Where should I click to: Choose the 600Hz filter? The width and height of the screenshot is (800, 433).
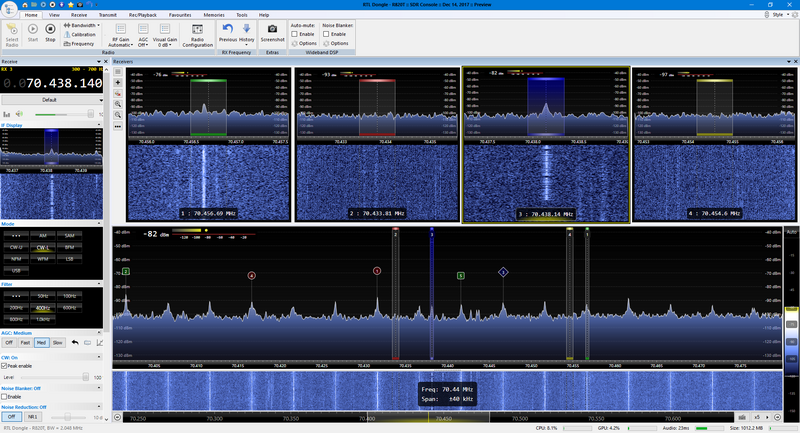click(69, 308)
